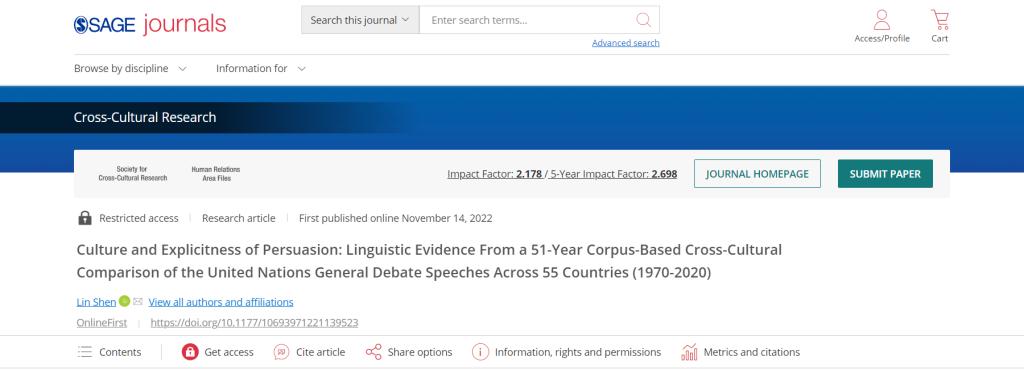Expand Information for menu
Image resolution: width=1024 pixels, height=370 pixels.
click(261, 69)
